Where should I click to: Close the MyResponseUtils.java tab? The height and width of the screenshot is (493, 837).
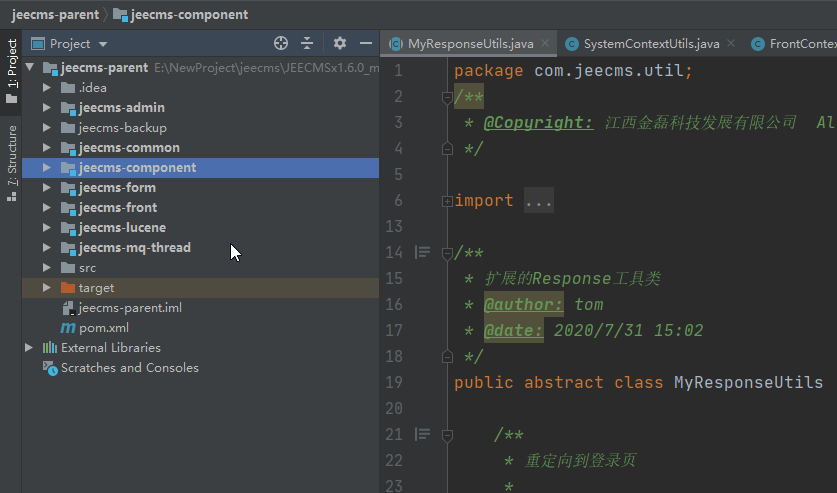546,44
